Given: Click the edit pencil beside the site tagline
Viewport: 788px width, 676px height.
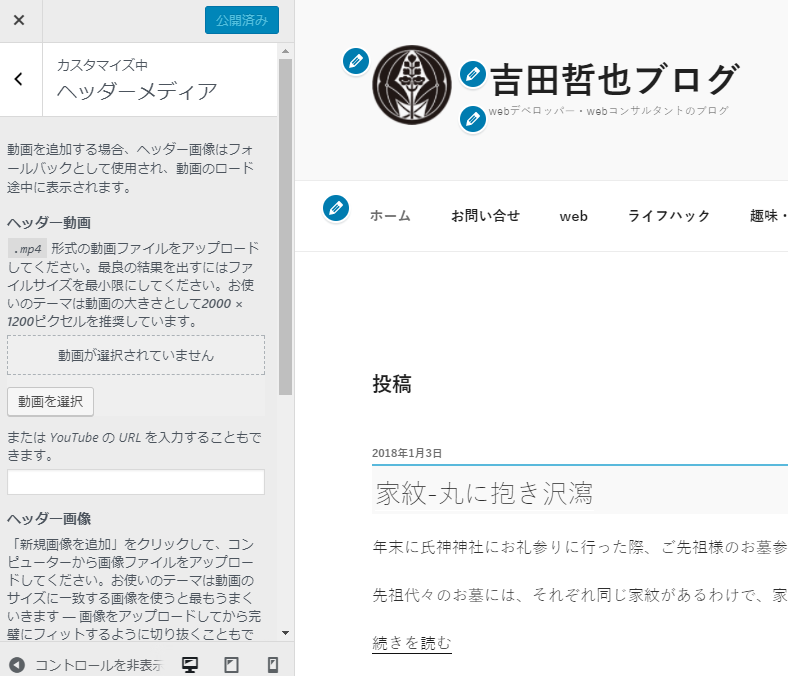Looking at the screenshot, I should click(x=473, y=119).
